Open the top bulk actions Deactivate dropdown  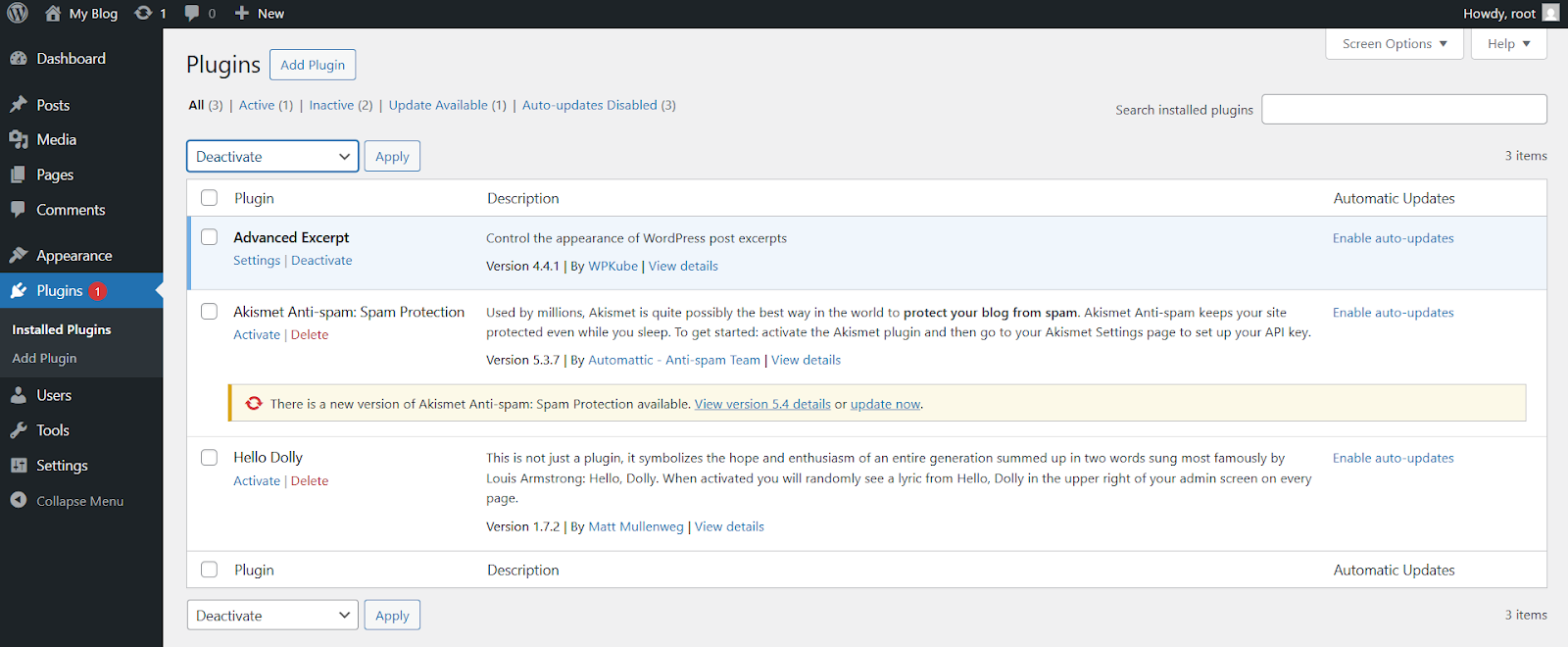pyautogui.click(x=272, y=156)
